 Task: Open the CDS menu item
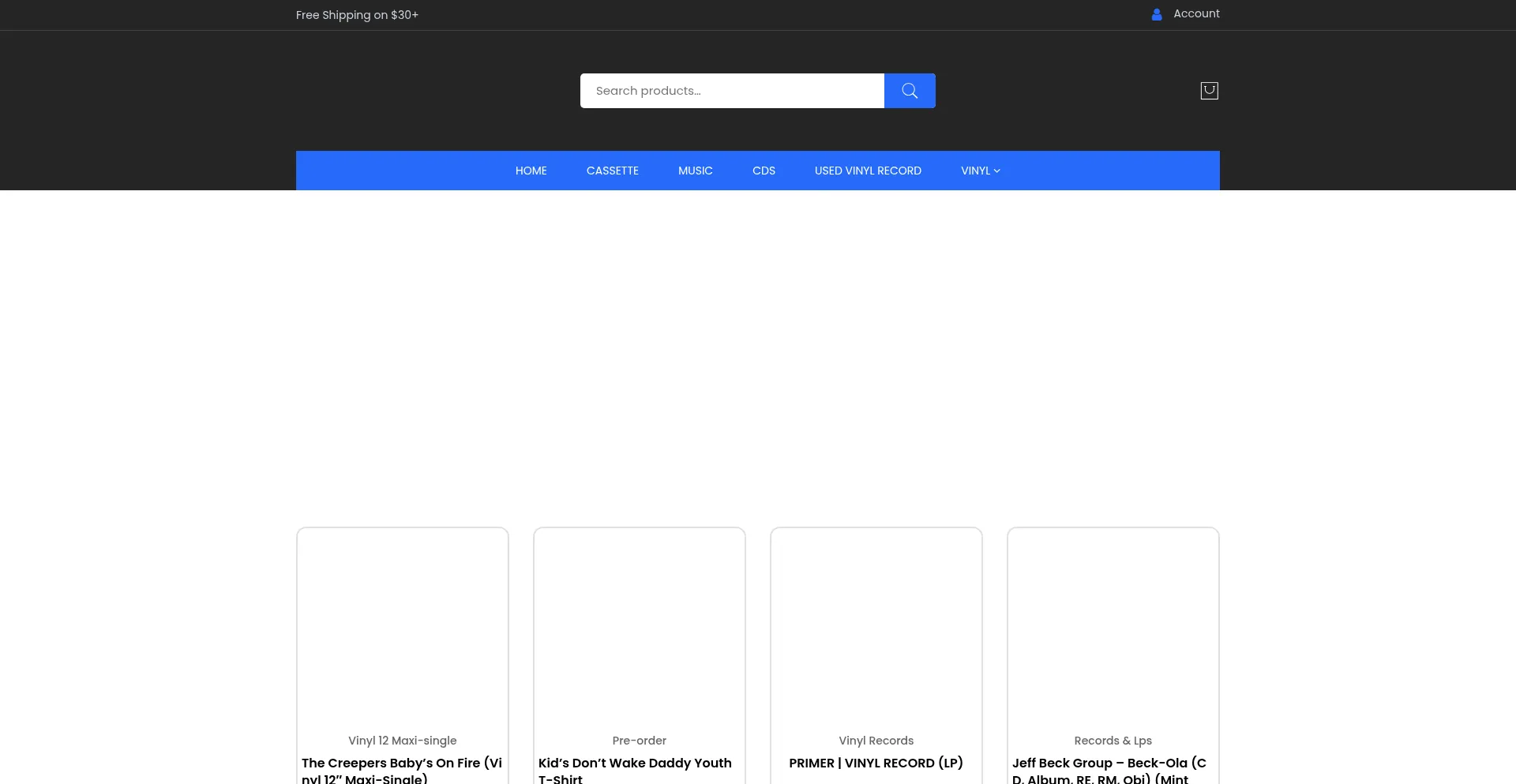[x=764, y=171]
